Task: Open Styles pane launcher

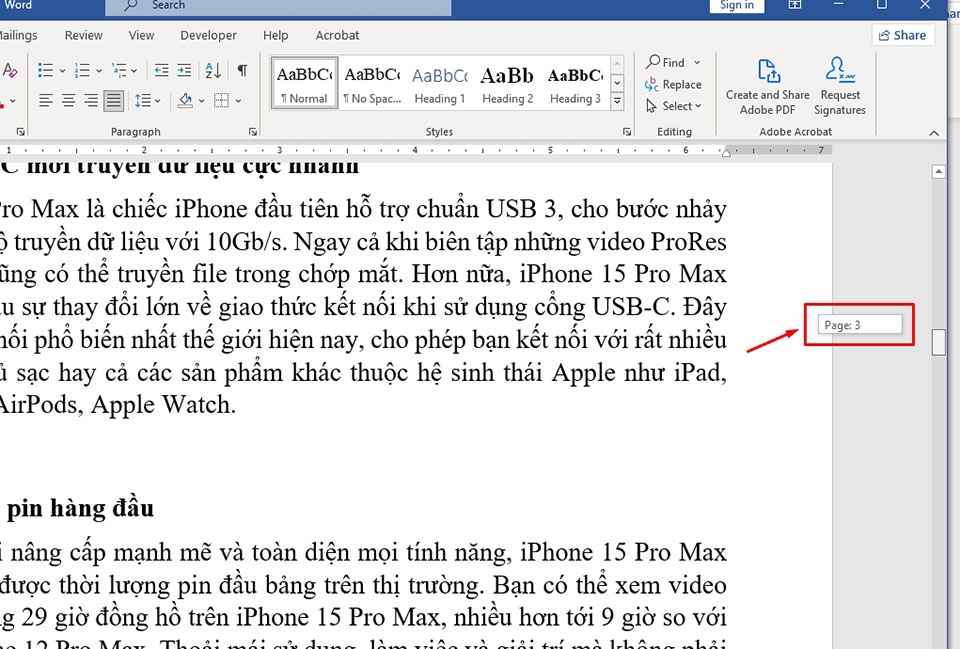Action: [627, 132]
